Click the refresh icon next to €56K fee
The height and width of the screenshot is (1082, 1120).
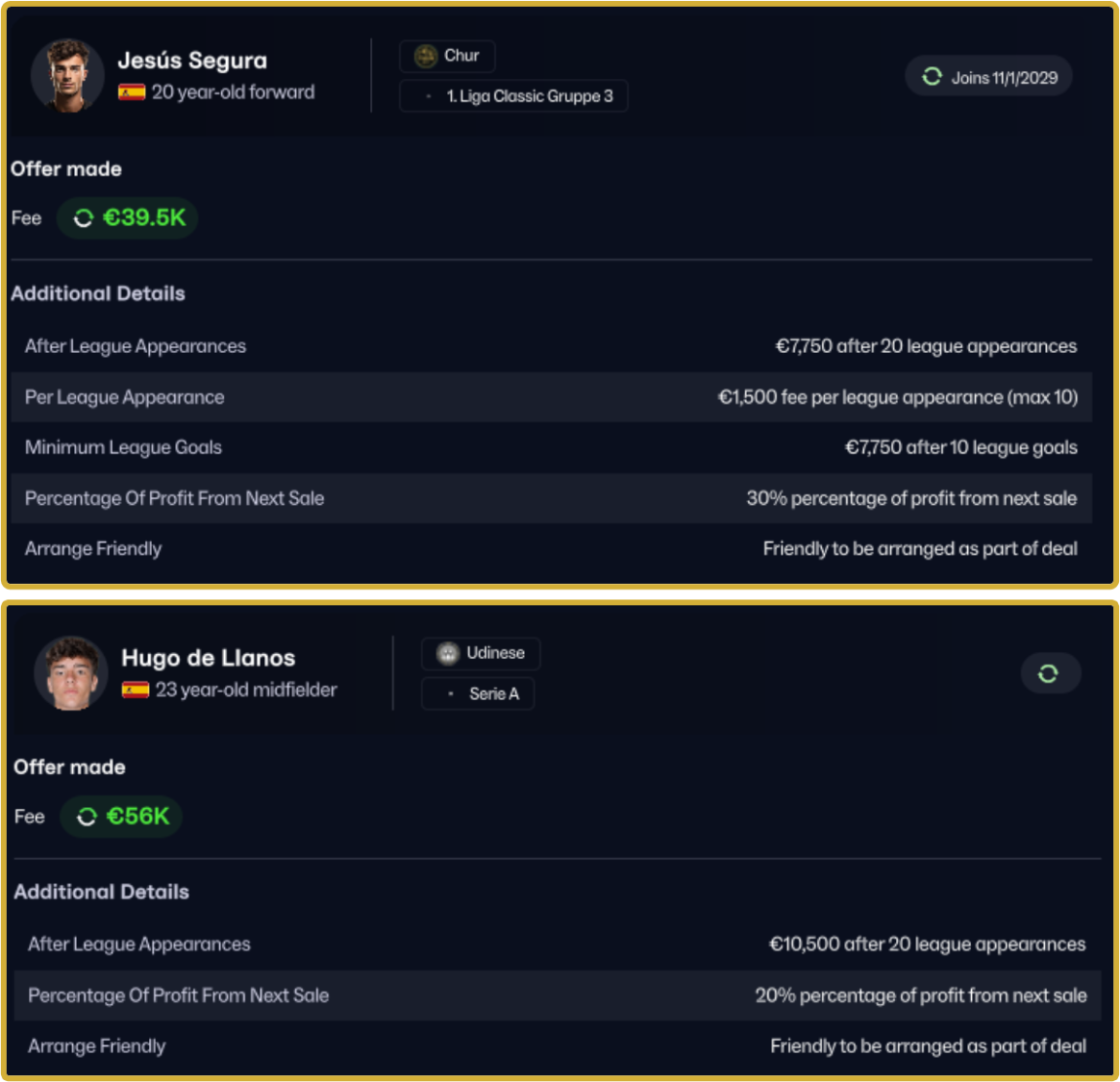(x=87, y=817)
